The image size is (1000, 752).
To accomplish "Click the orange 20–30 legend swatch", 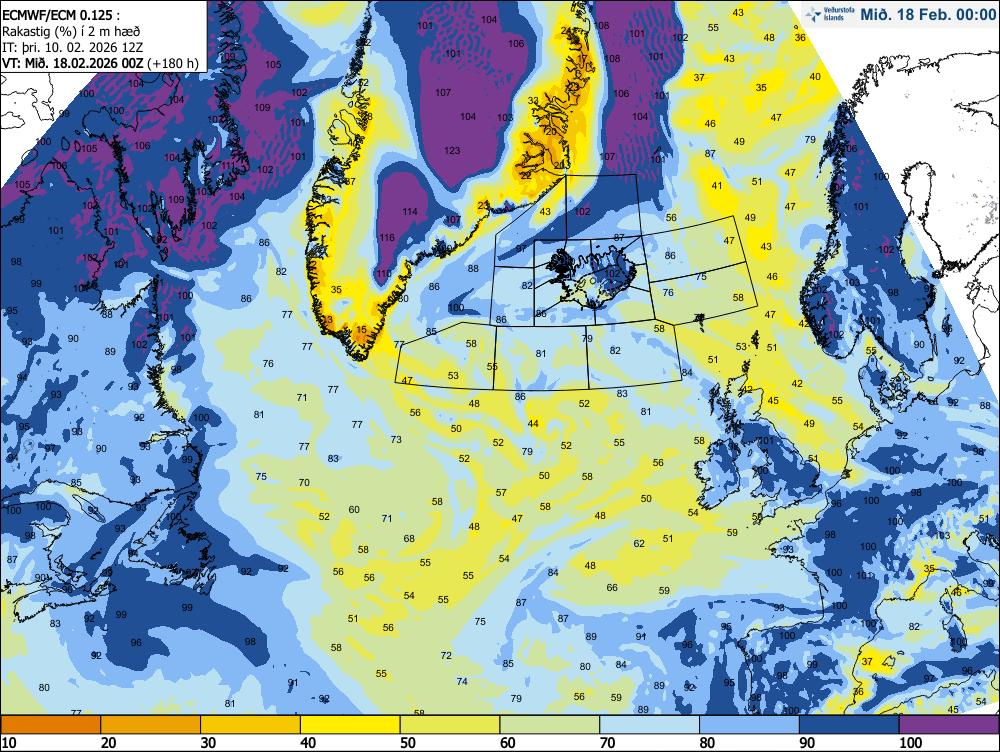I will pos(151,725).
